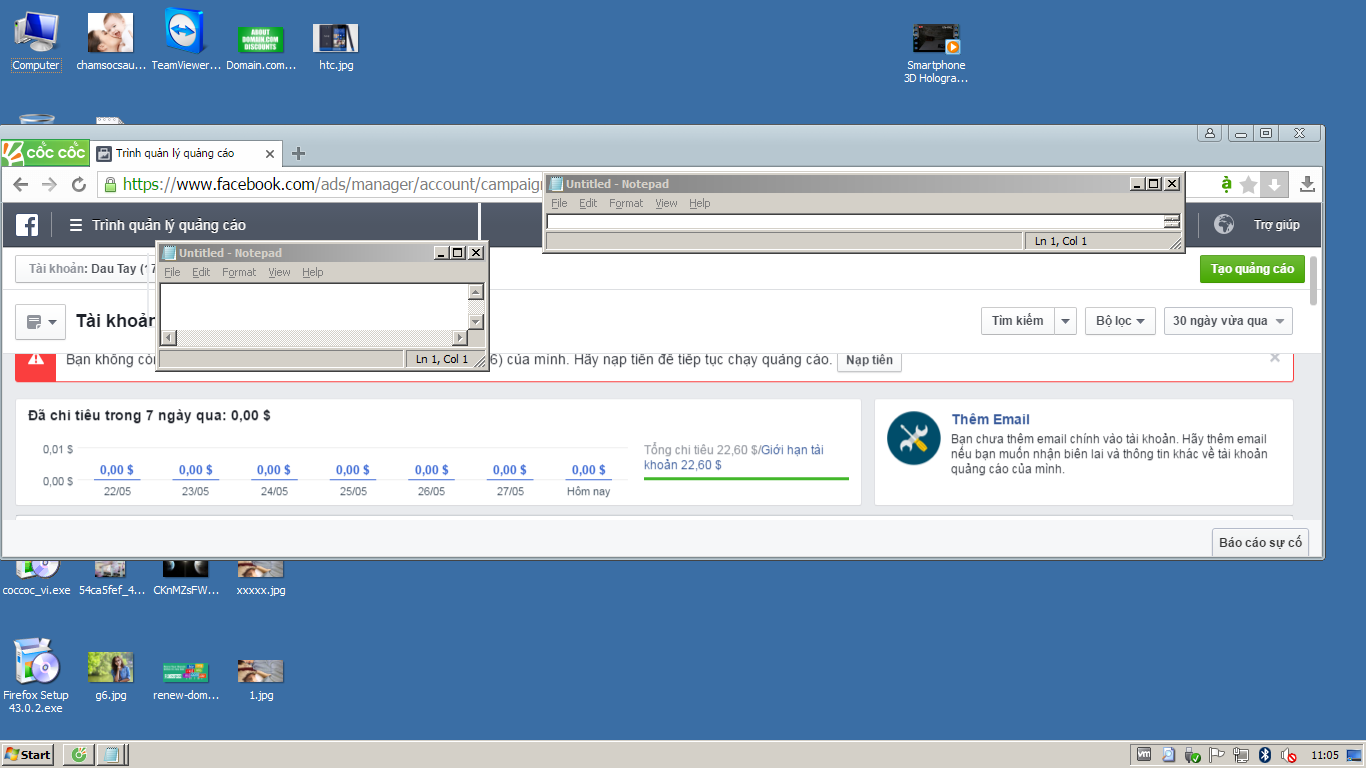The height and width of the screenshot is (768, 1366).
Task: Select the 1.jpg desktop file
Action: (260, 677)
